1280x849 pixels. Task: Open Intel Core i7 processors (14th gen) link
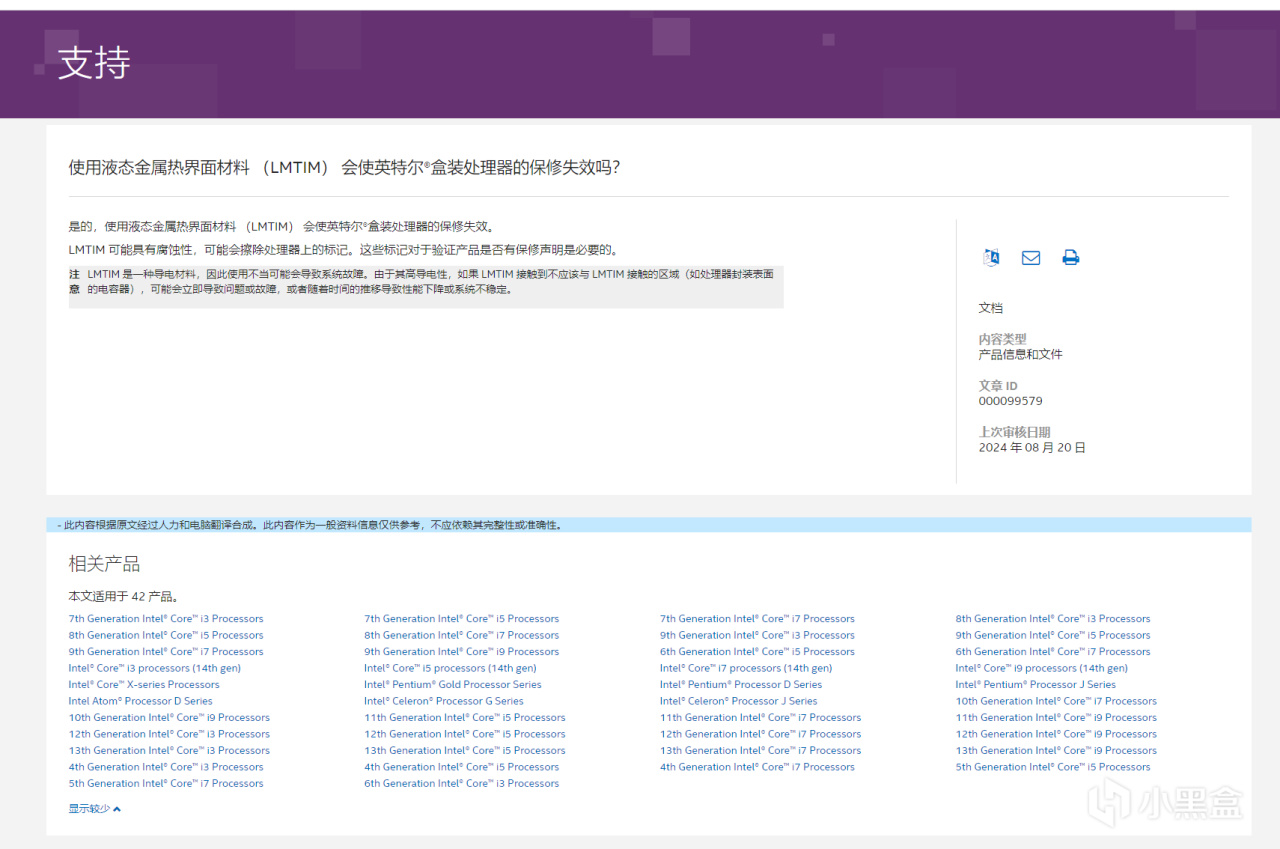746,668
